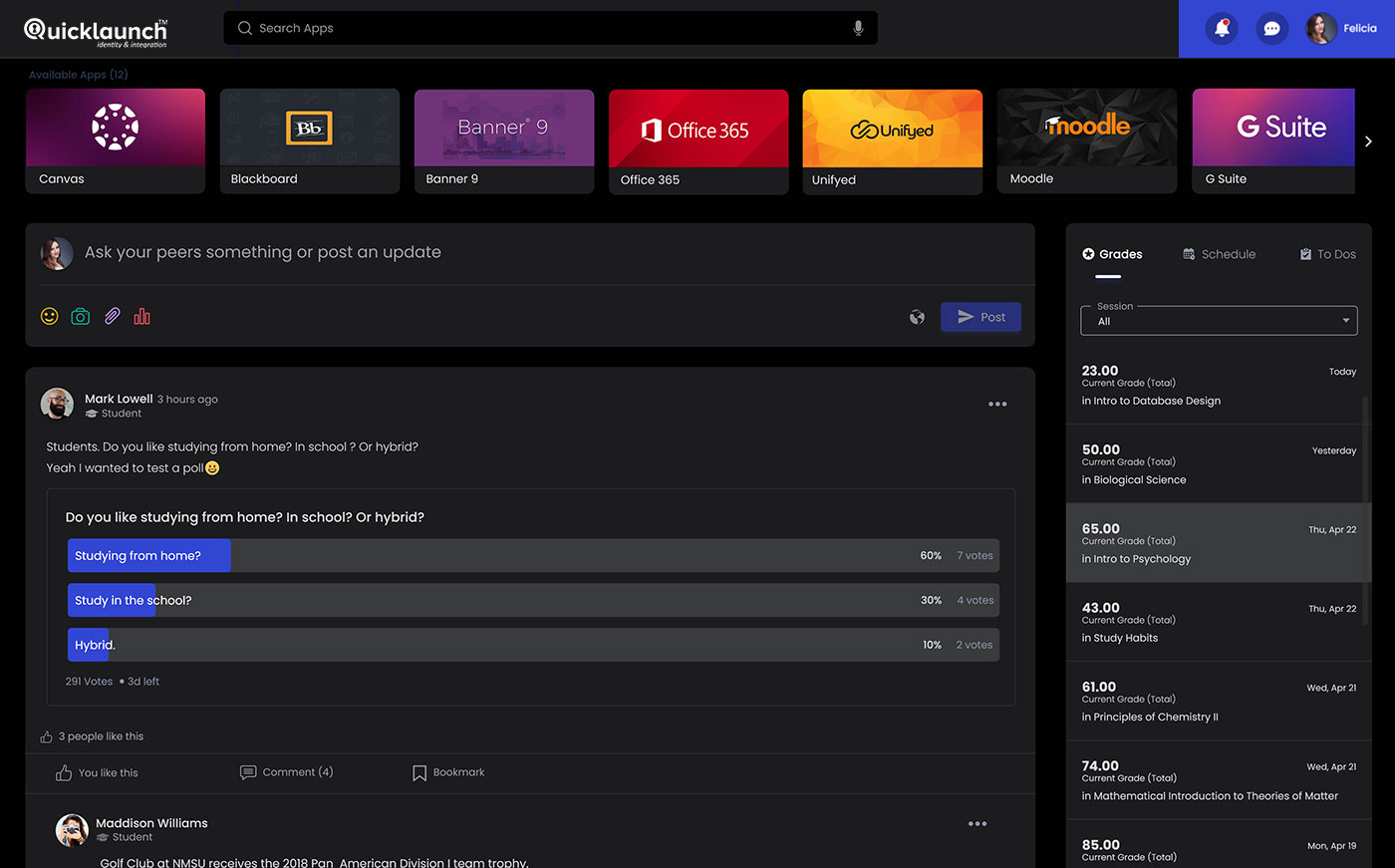Click the 3 people like this text
Viewport: 1395px width, 868px height.
(x=101, y=736)
